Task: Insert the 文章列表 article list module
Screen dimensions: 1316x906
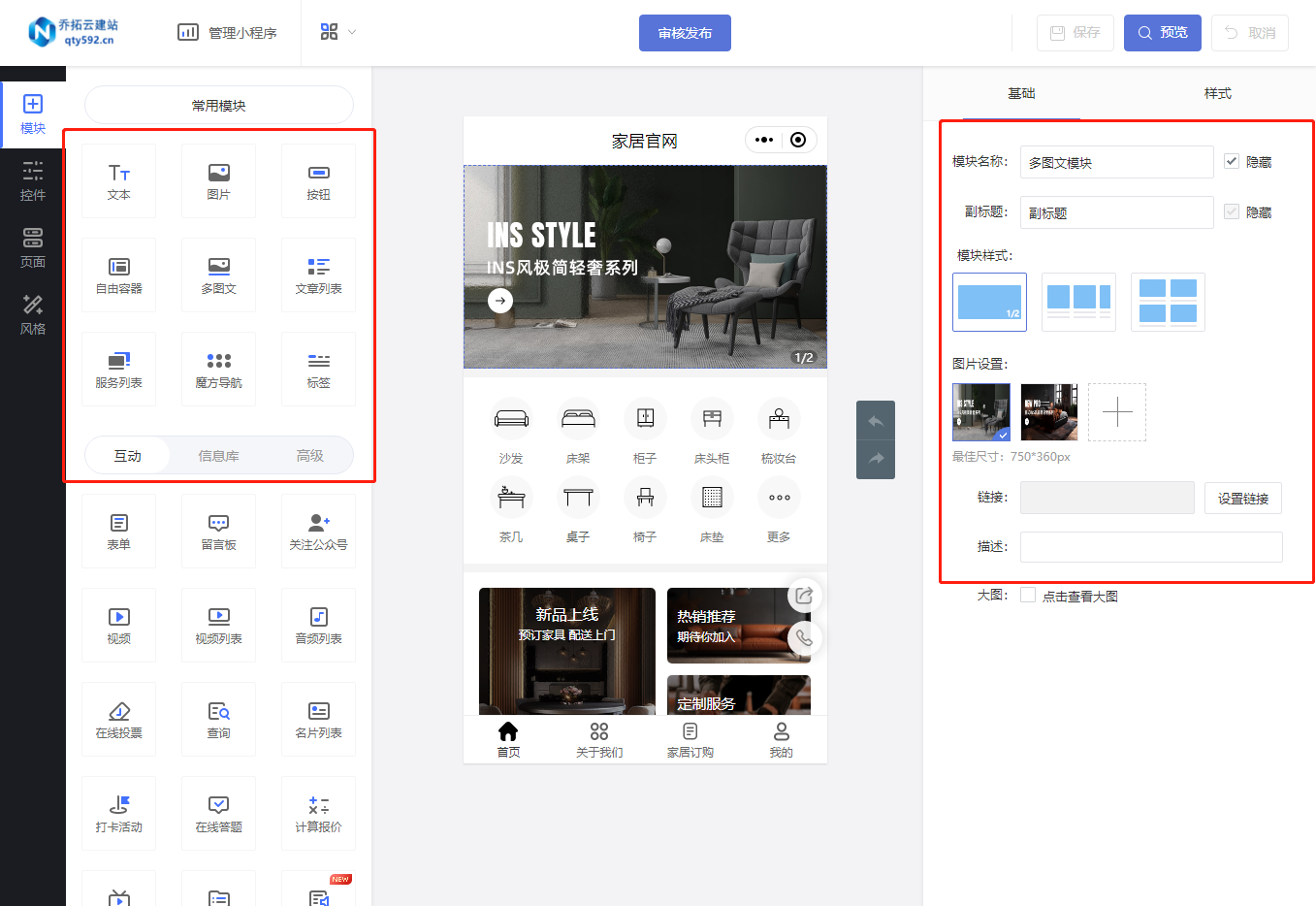Action: 318,275
